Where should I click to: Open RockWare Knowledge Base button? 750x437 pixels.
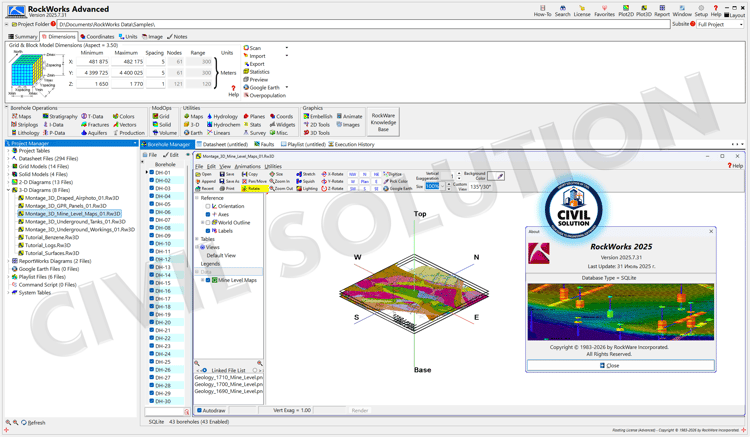383,122
